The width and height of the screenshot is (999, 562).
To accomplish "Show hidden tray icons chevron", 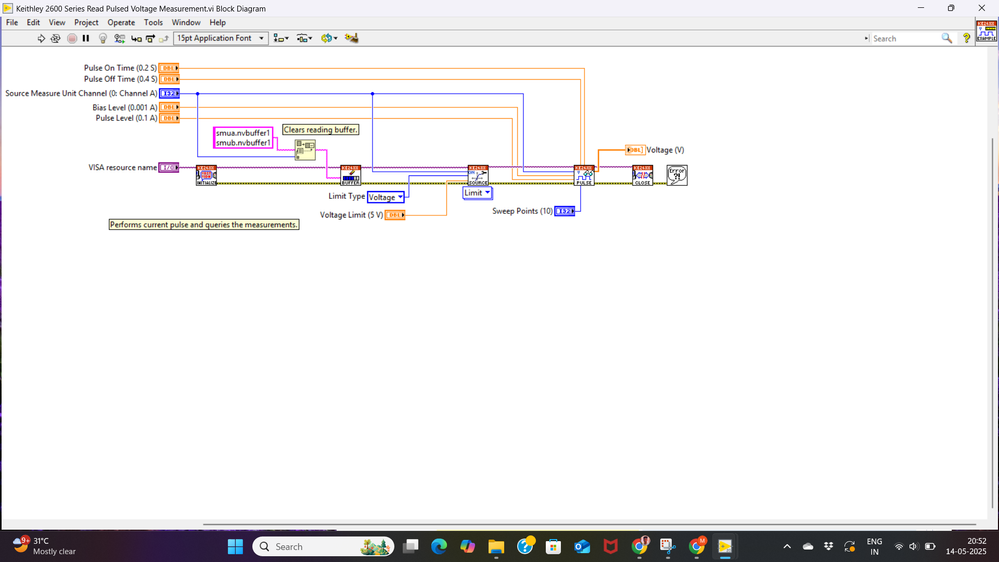I will pos(787,547).
